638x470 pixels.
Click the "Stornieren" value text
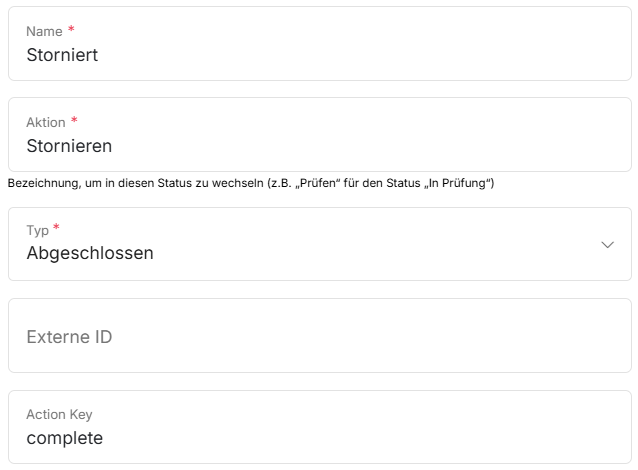tap(69, 146)
